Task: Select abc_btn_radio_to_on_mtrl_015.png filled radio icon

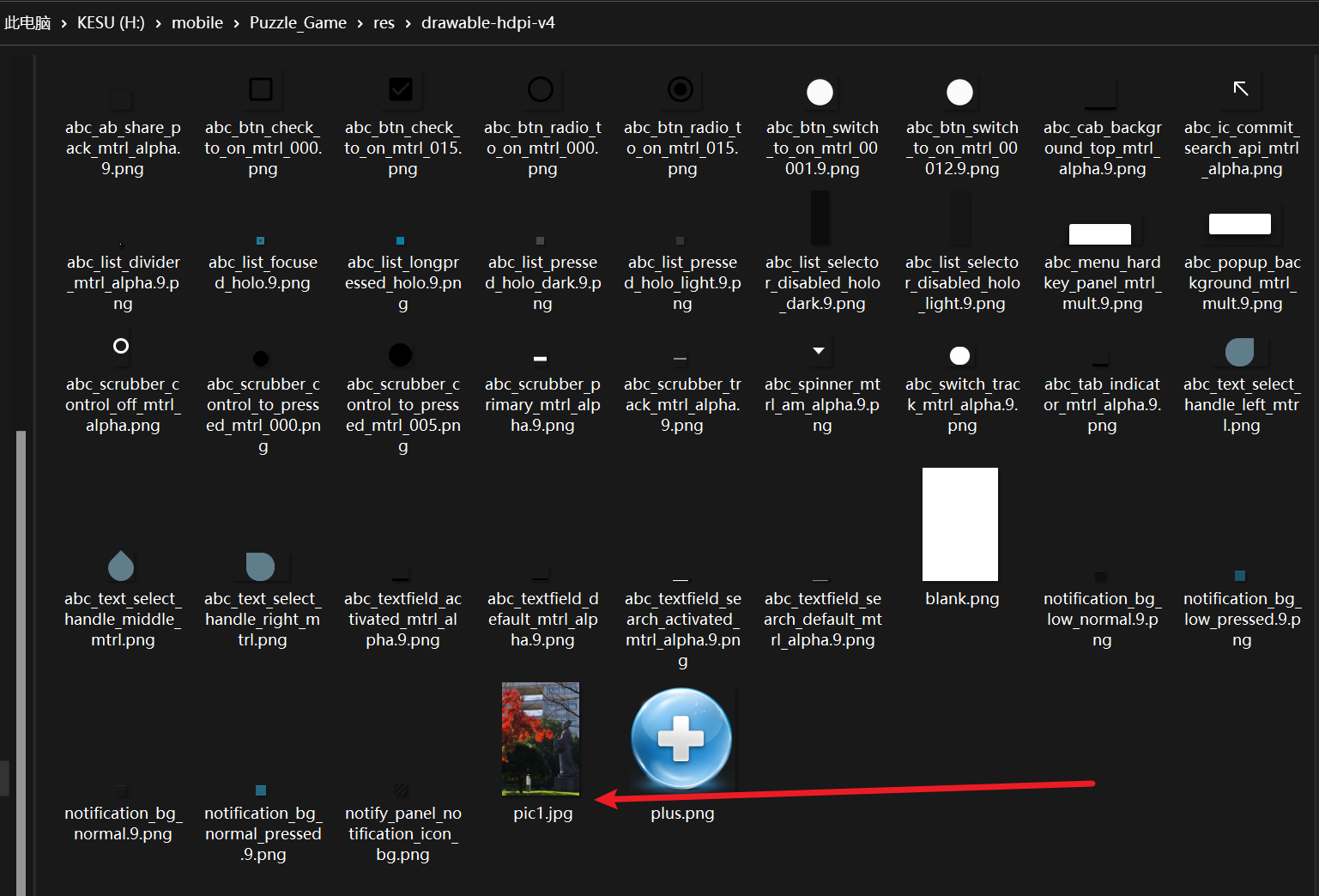Action: click(x=681, y=90)
